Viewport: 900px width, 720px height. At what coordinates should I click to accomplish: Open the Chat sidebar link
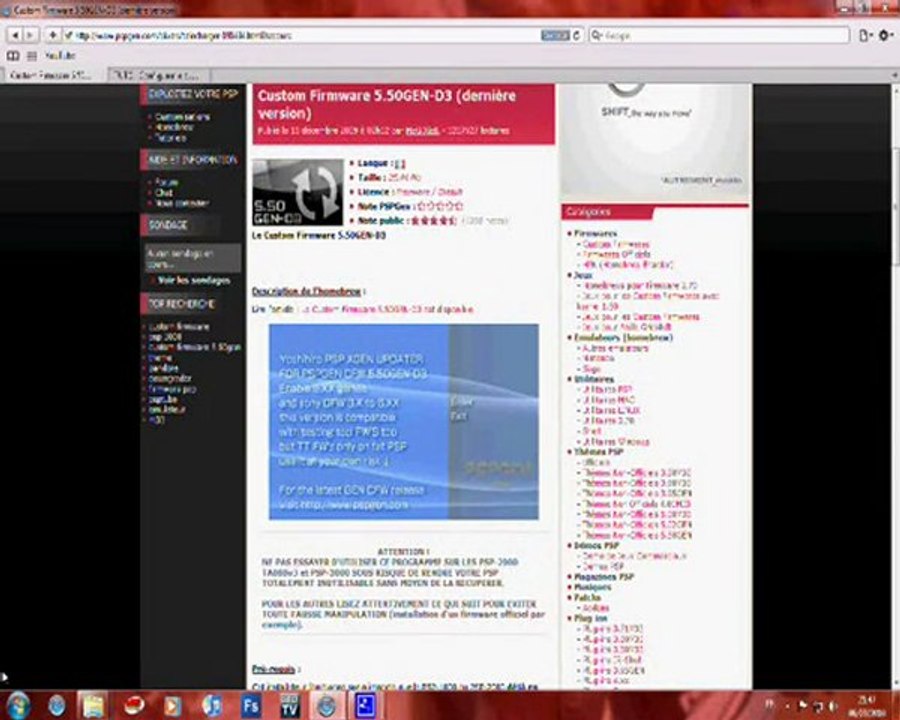click(164, 192)
